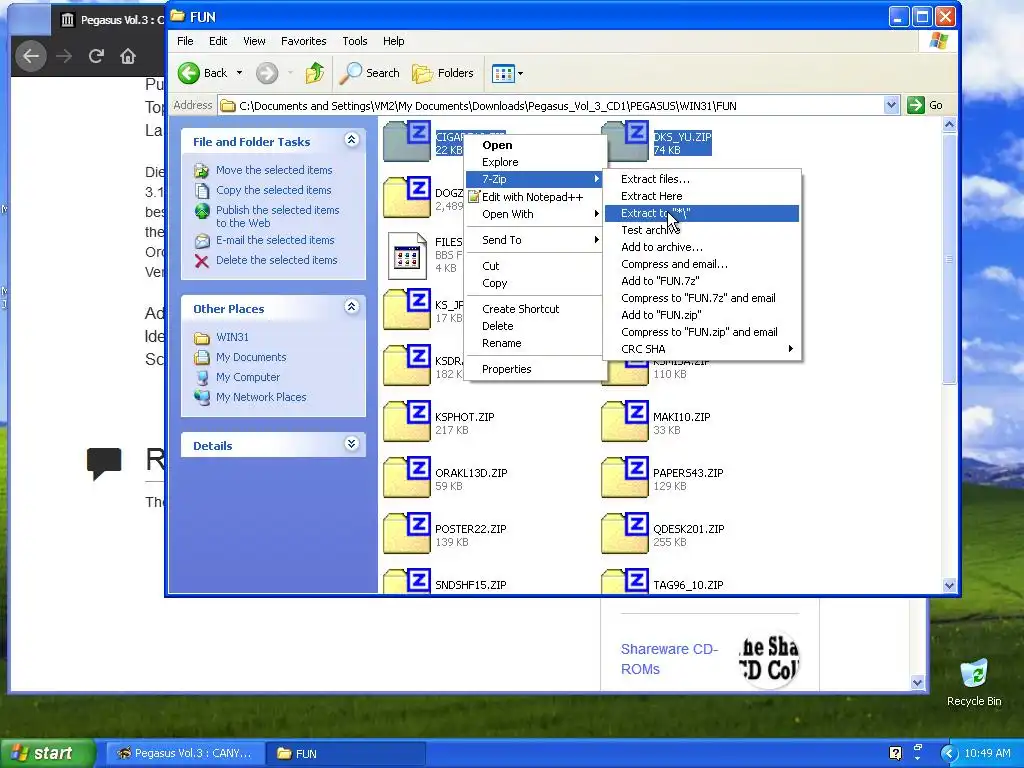Click Delete the selected items

[x=276, y=260]
